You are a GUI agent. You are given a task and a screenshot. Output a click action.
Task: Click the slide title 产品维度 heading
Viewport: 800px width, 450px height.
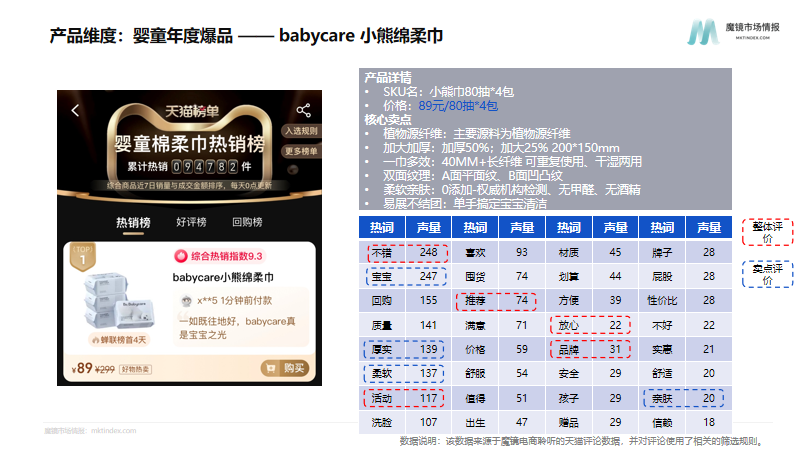point(246,36)
